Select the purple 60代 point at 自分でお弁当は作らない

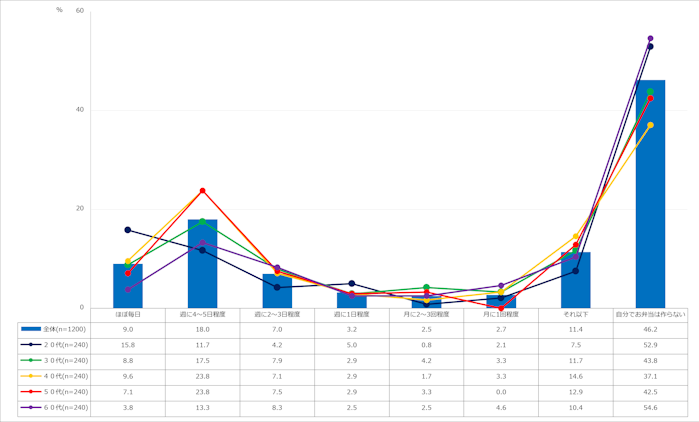click(650, 39)
